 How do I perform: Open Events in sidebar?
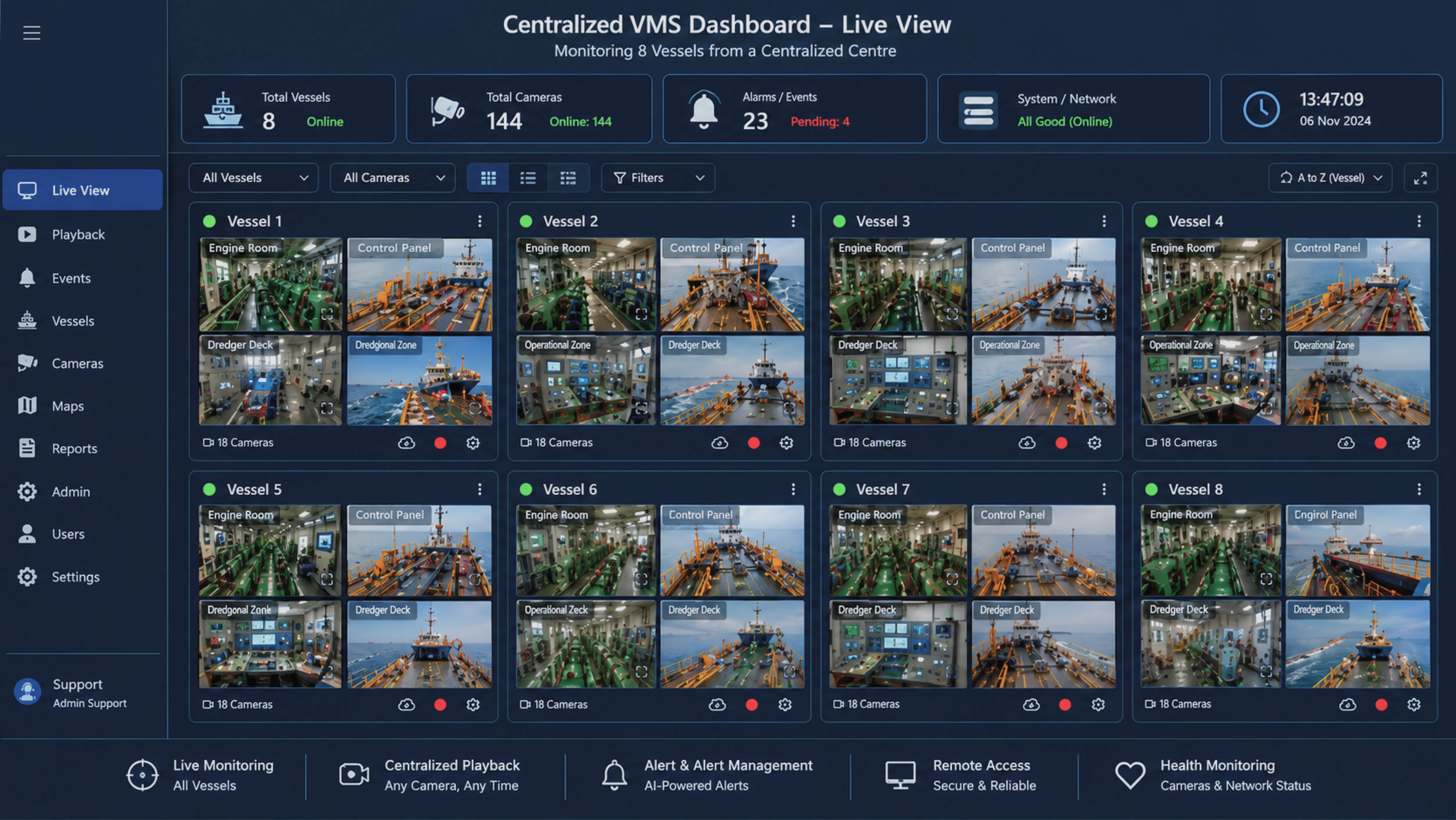click(83, 278)
